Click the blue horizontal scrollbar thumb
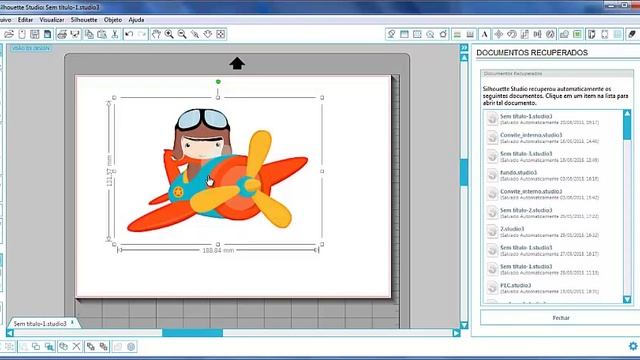This screenshot has width=640, height=360. [x=193, y=333]
